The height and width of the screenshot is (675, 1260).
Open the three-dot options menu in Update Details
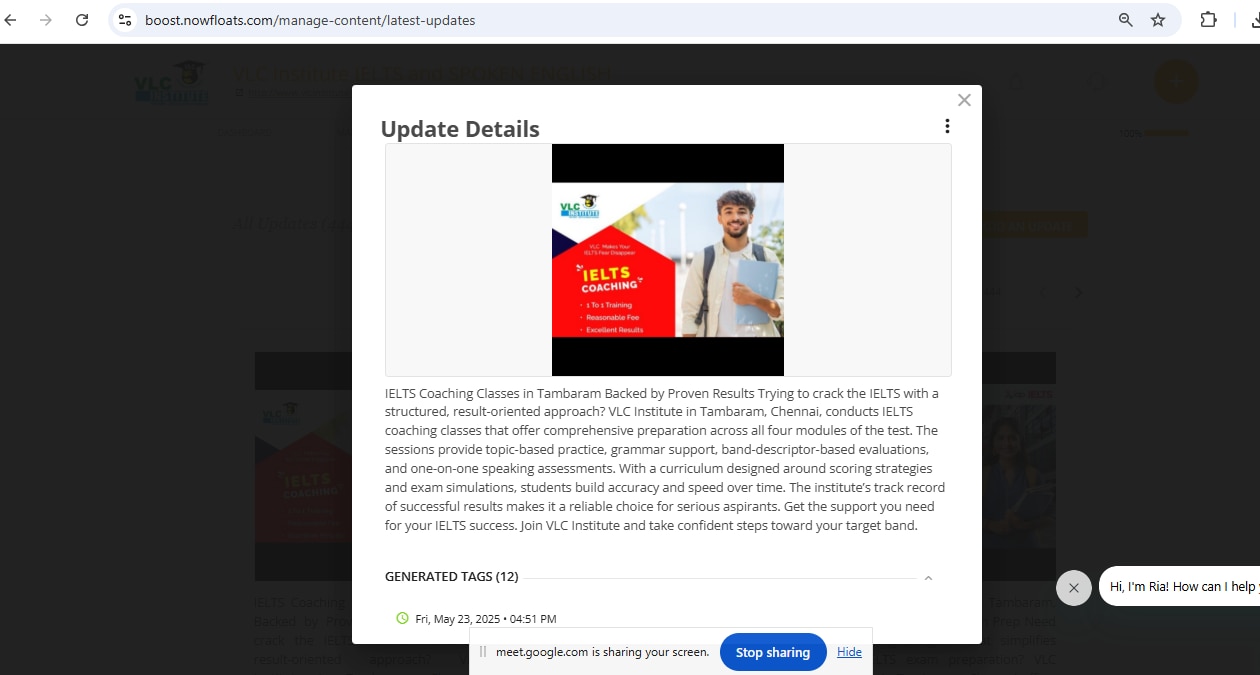pos(947,126)
